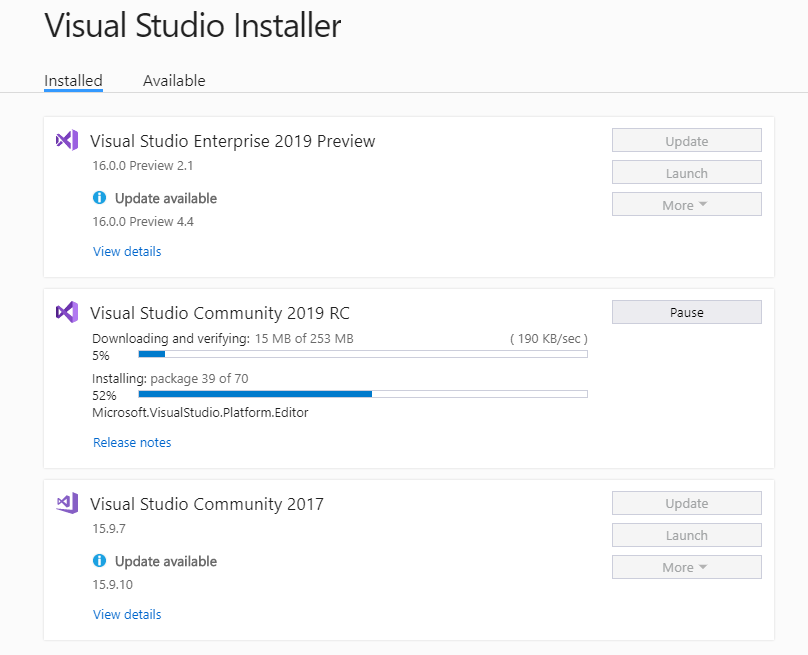Image resolution: width=808 pixels, height=655 pixels.
Task: Update Visual Studio Community 2017
Action: (x=686, y=503)
